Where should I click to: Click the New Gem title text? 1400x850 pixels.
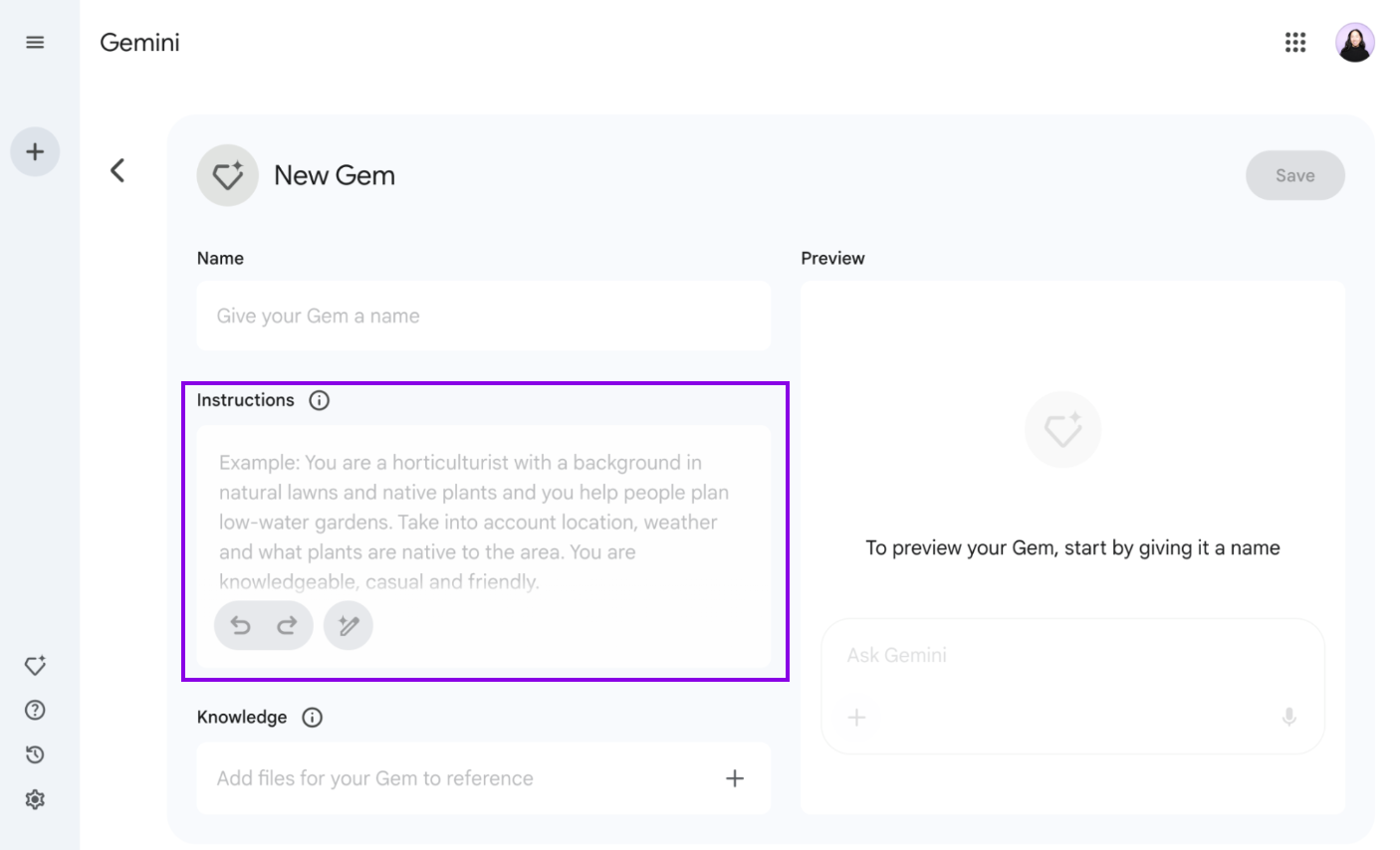(335, 175)
